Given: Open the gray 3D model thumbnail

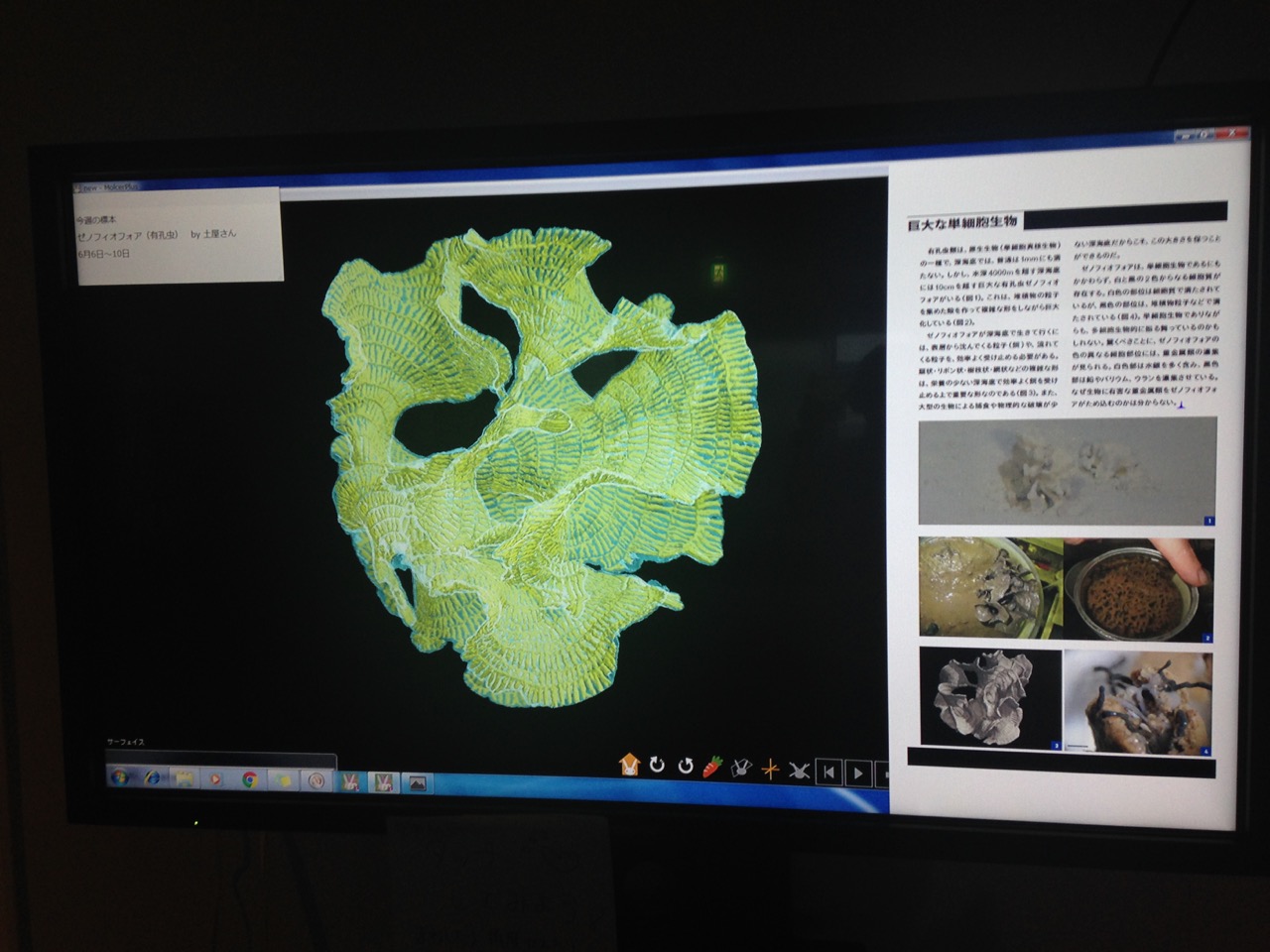Looking at the screenshot, I should (990, 696).
